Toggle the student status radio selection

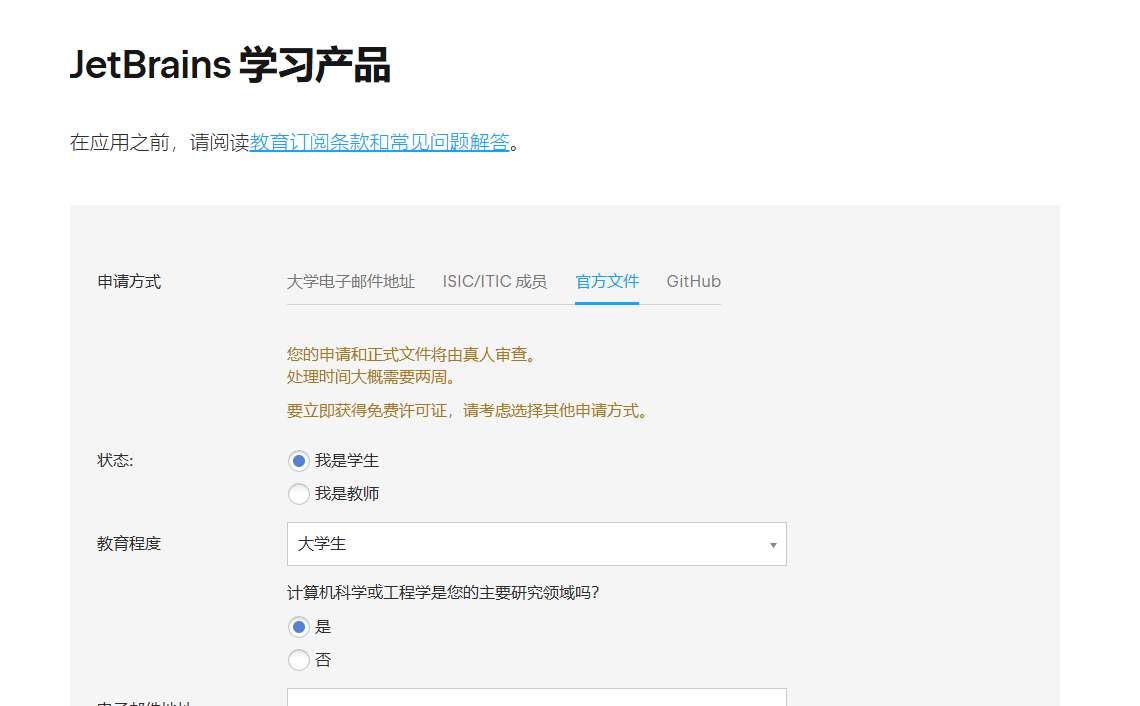(x=298, y=460)
